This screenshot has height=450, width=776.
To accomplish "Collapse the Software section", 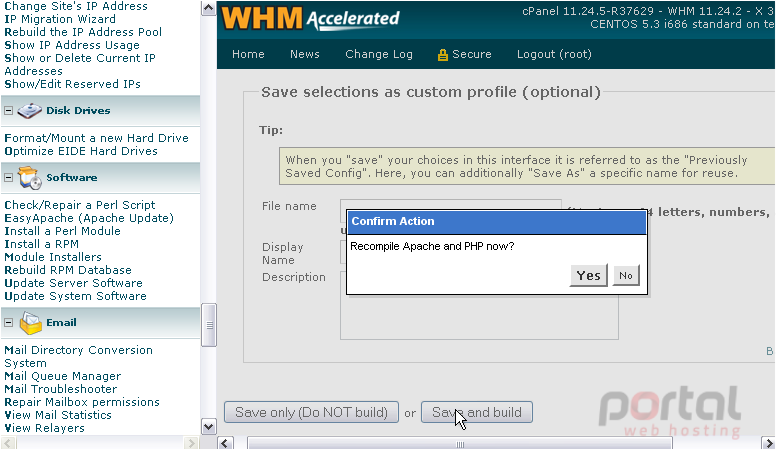I will click(8, 177).
